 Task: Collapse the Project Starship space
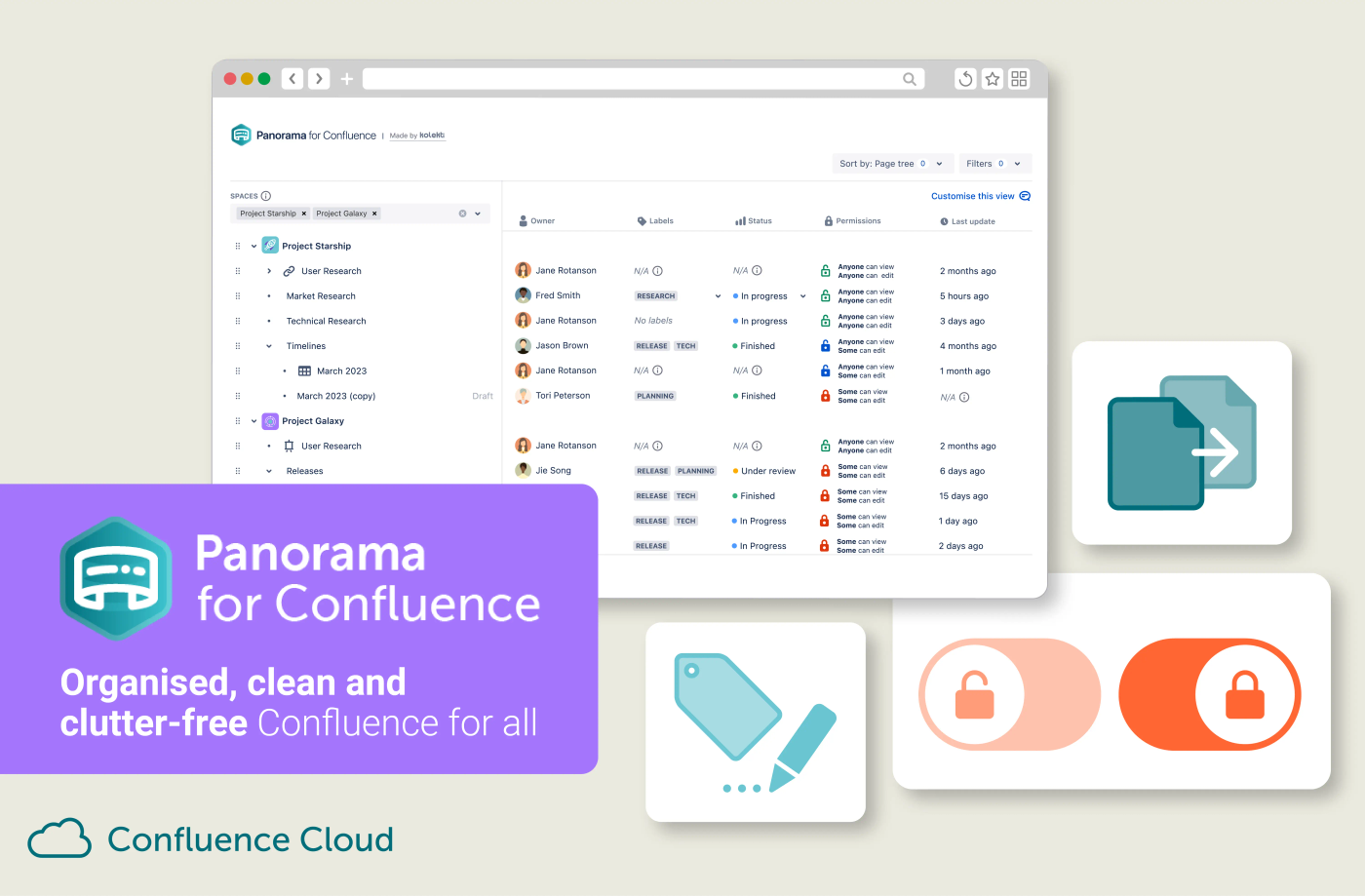pos(254,246)
